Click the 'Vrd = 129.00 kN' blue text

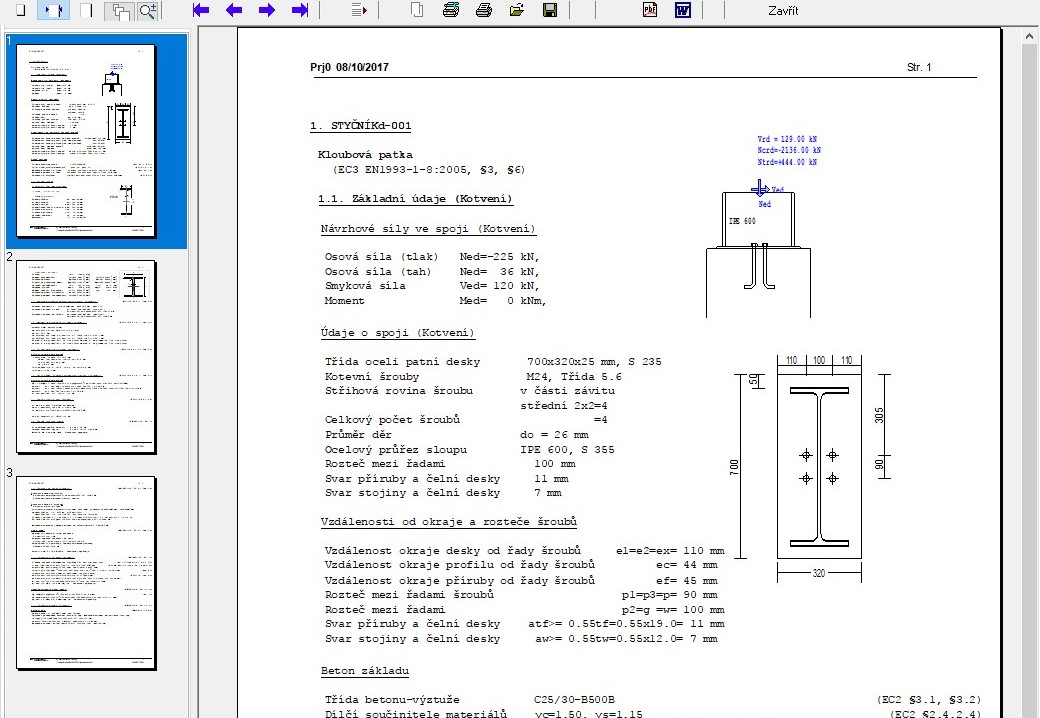(x=787, y=139)
